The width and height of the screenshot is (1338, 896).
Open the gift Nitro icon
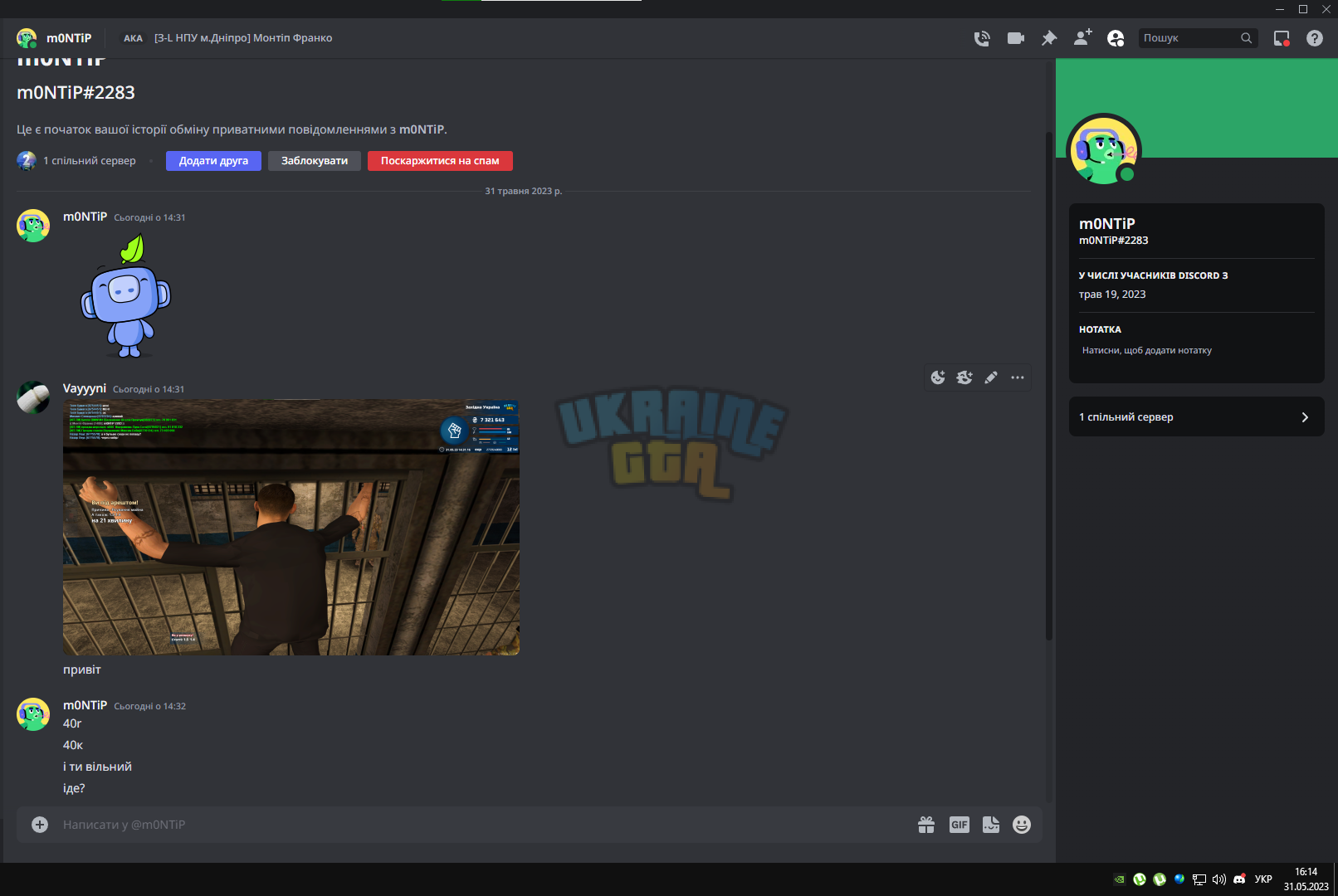[926, 825]
